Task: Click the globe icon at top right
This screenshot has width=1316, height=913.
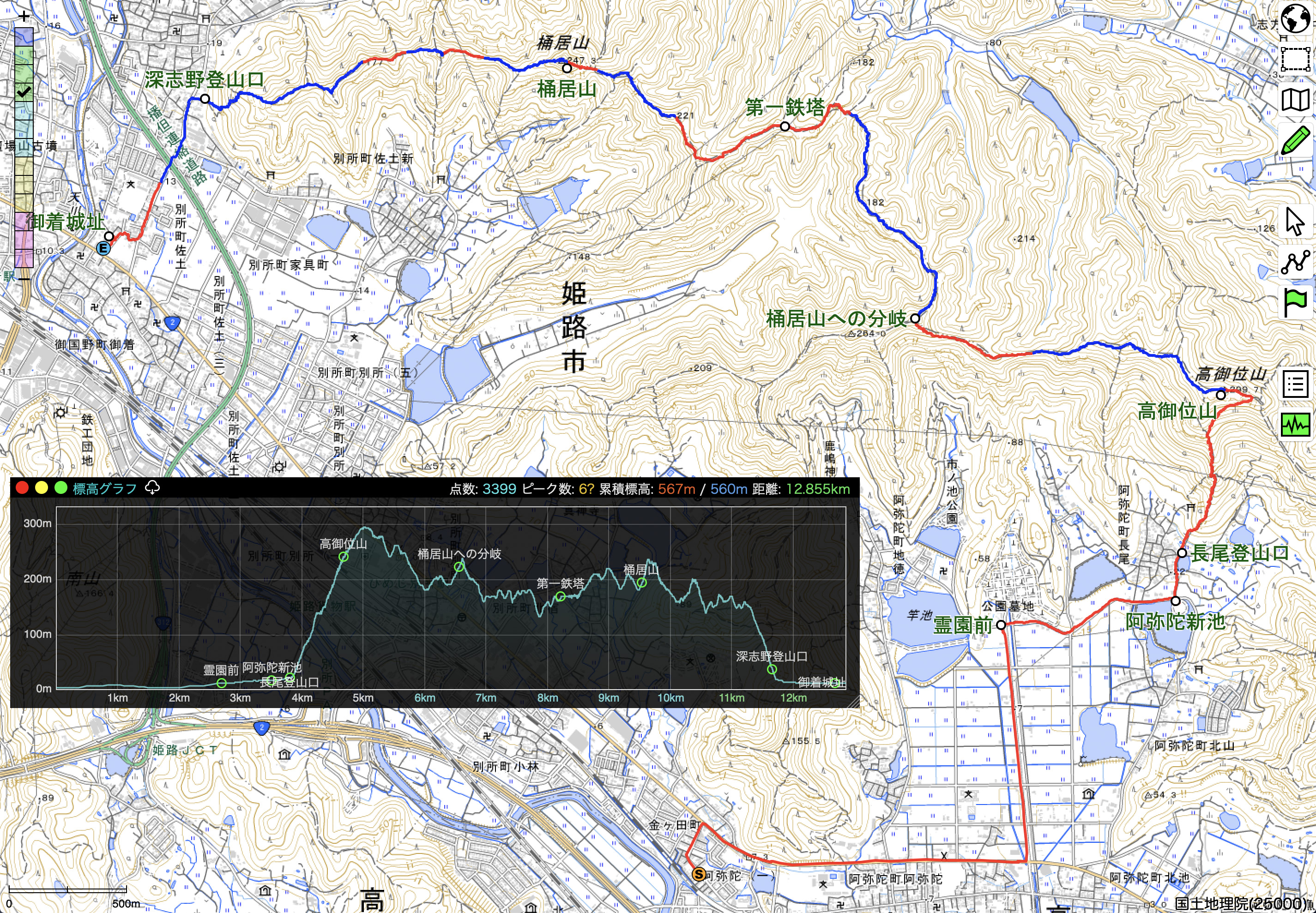Action: (x=1295, y=19)
